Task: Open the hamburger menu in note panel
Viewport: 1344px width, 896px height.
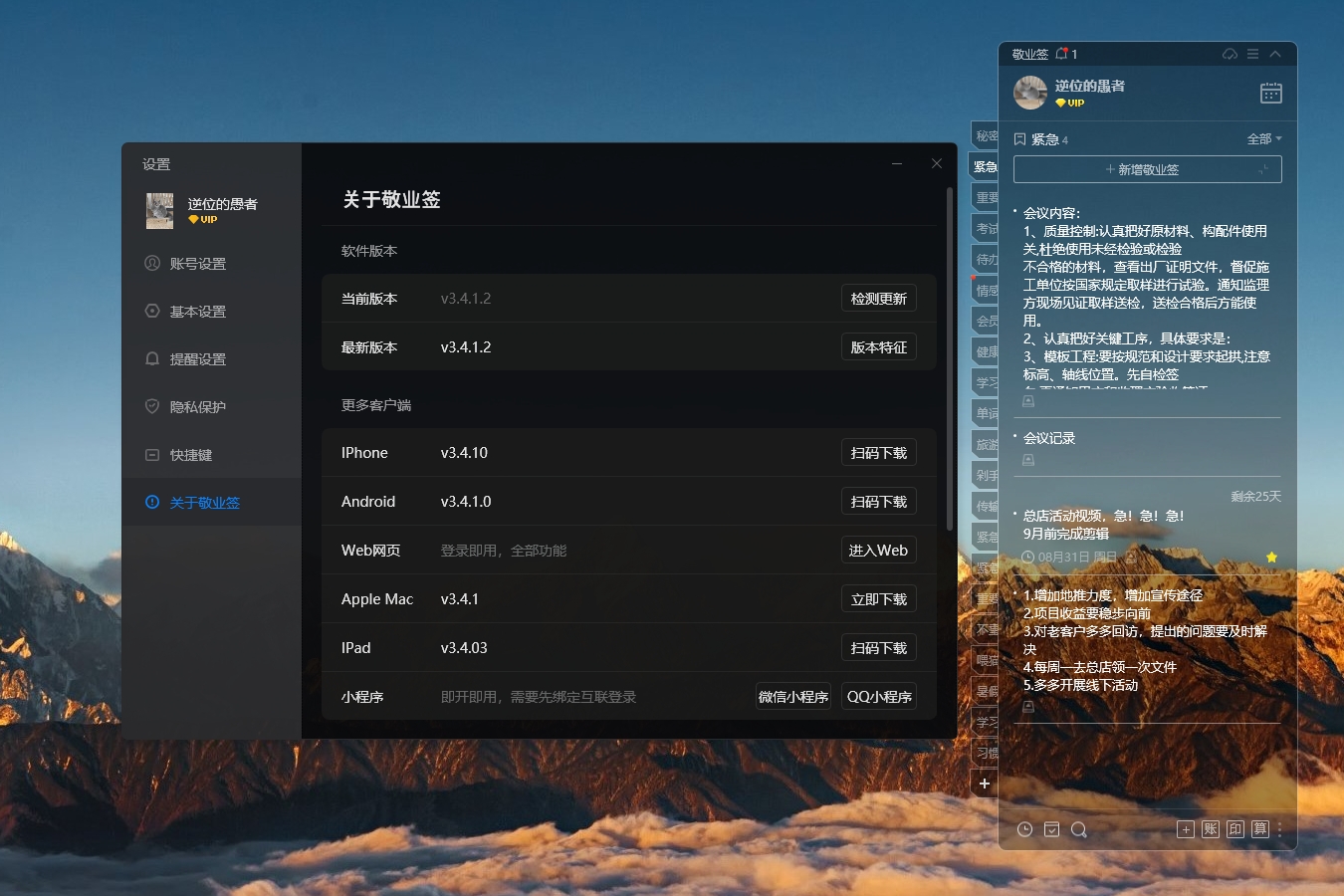Action: pos(1253,54)
